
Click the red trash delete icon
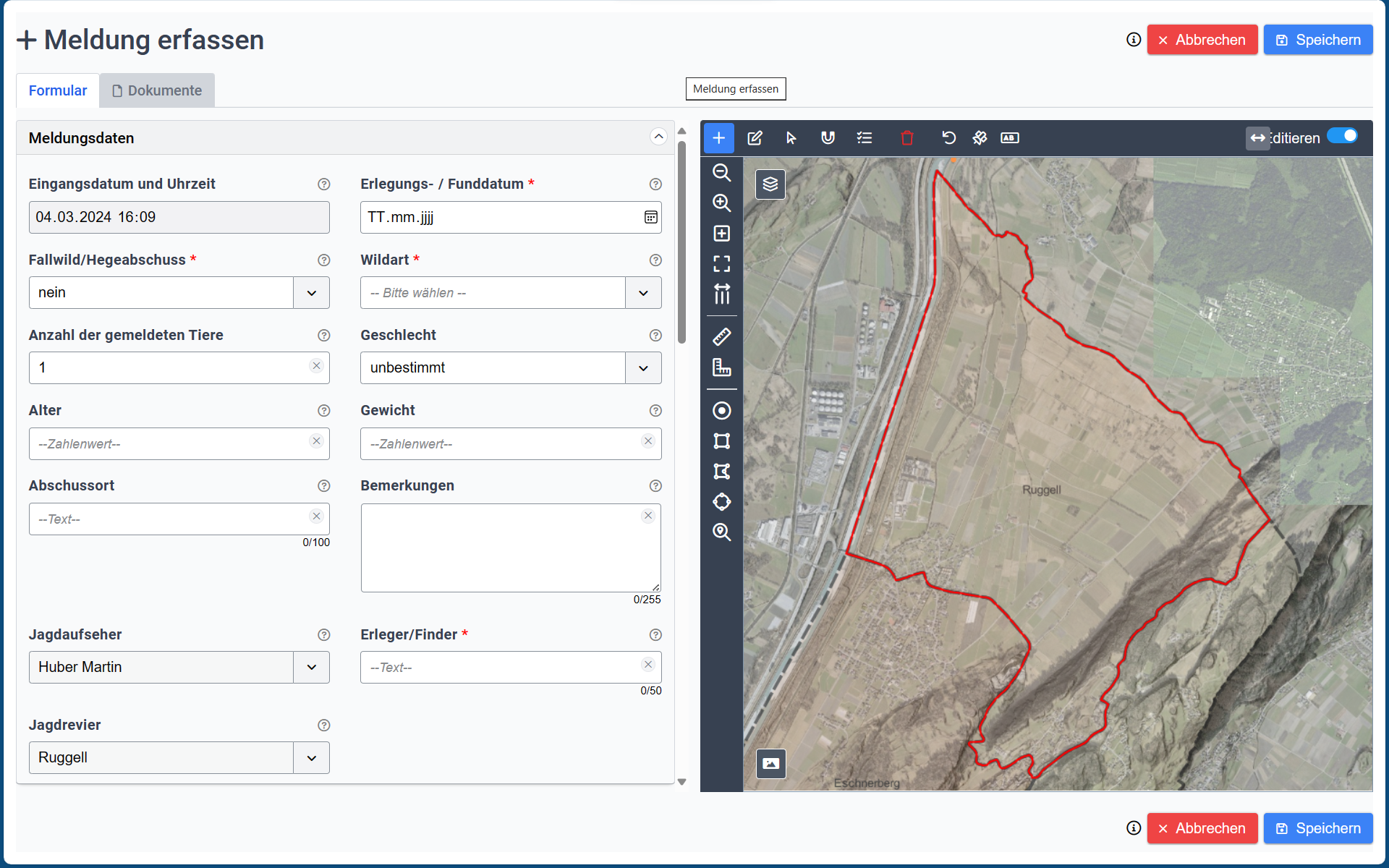(906, 138)
